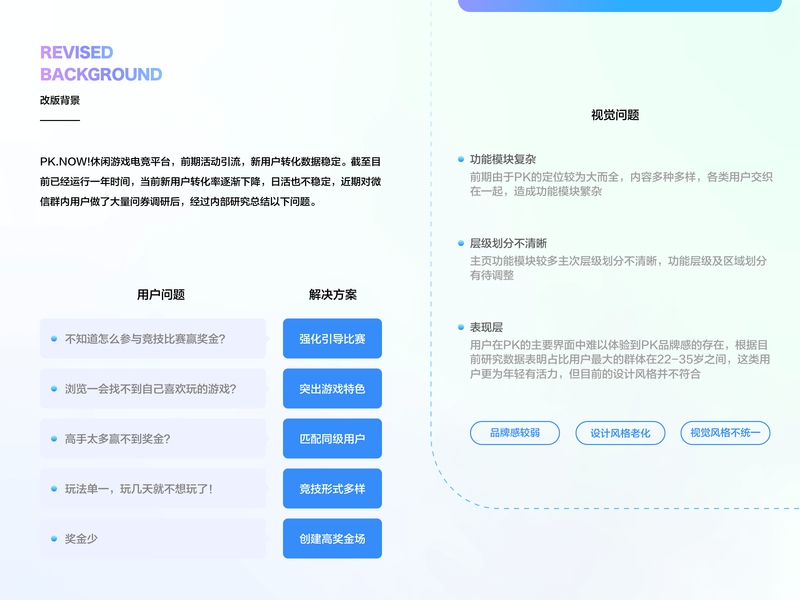Select the 层级划分不清晰 bullet title
Image resolution: width=800 pixels, height=600 pixels.
508,243
